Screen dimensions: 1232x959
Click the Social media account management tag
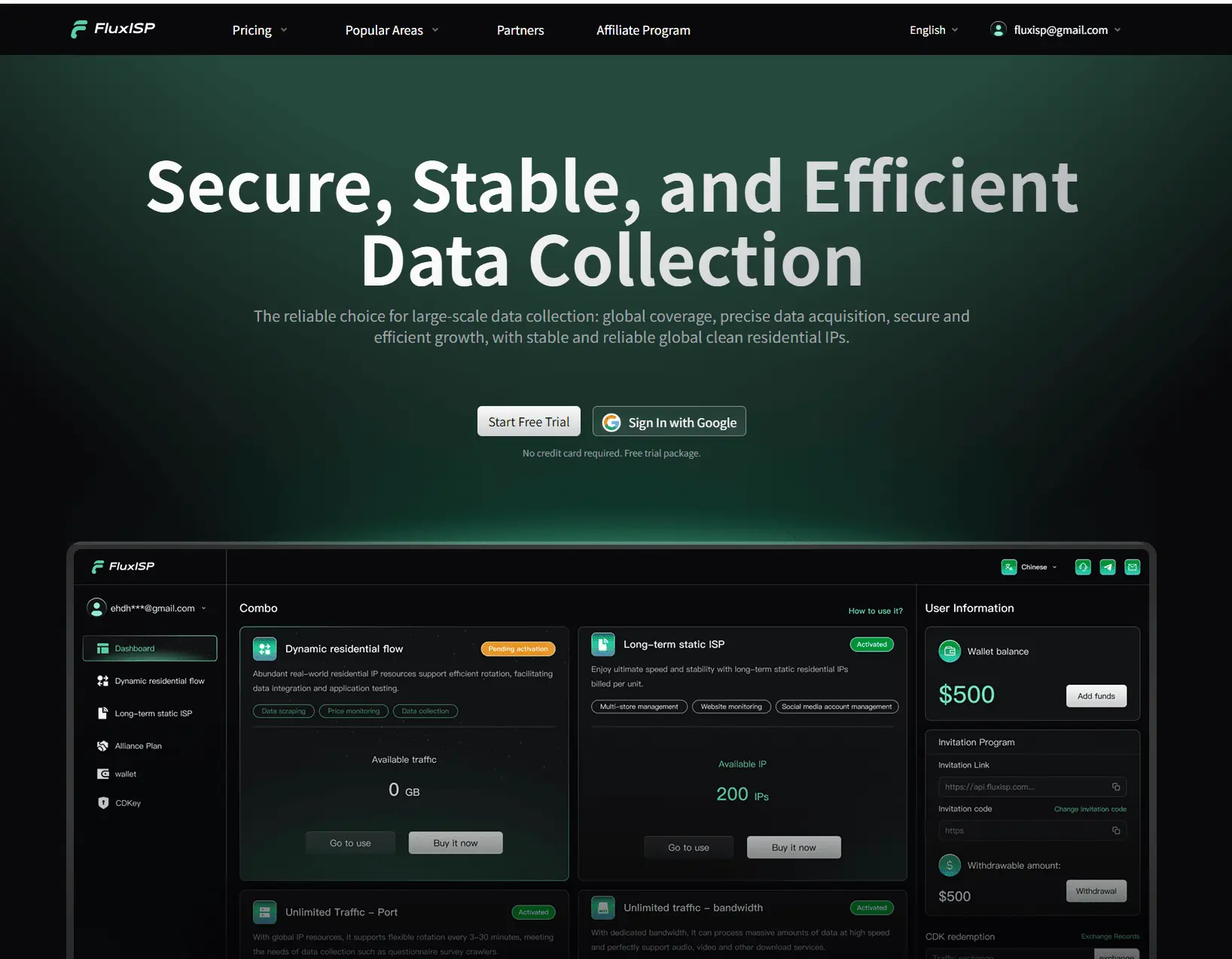click(x=837, y=707)
